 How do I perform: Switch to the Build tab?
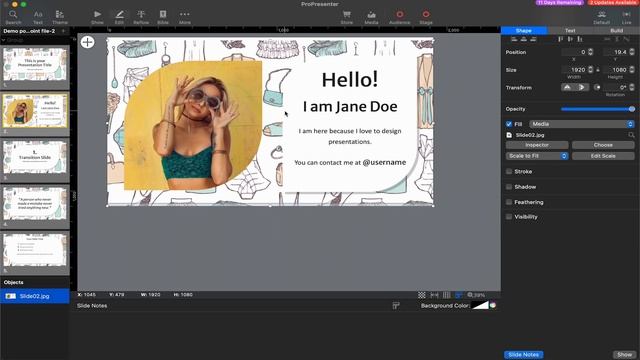[x=616, y=31]
